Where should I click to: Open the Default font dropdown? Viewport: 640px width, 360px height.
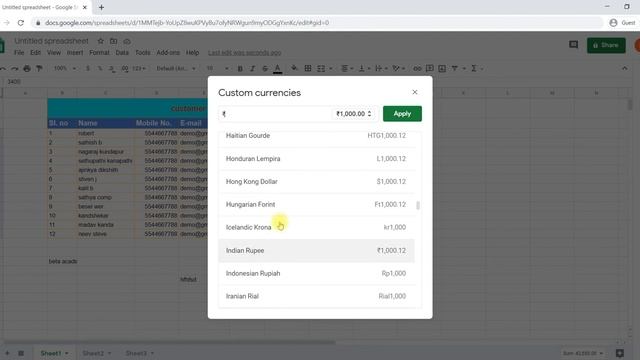pos(176,69)
